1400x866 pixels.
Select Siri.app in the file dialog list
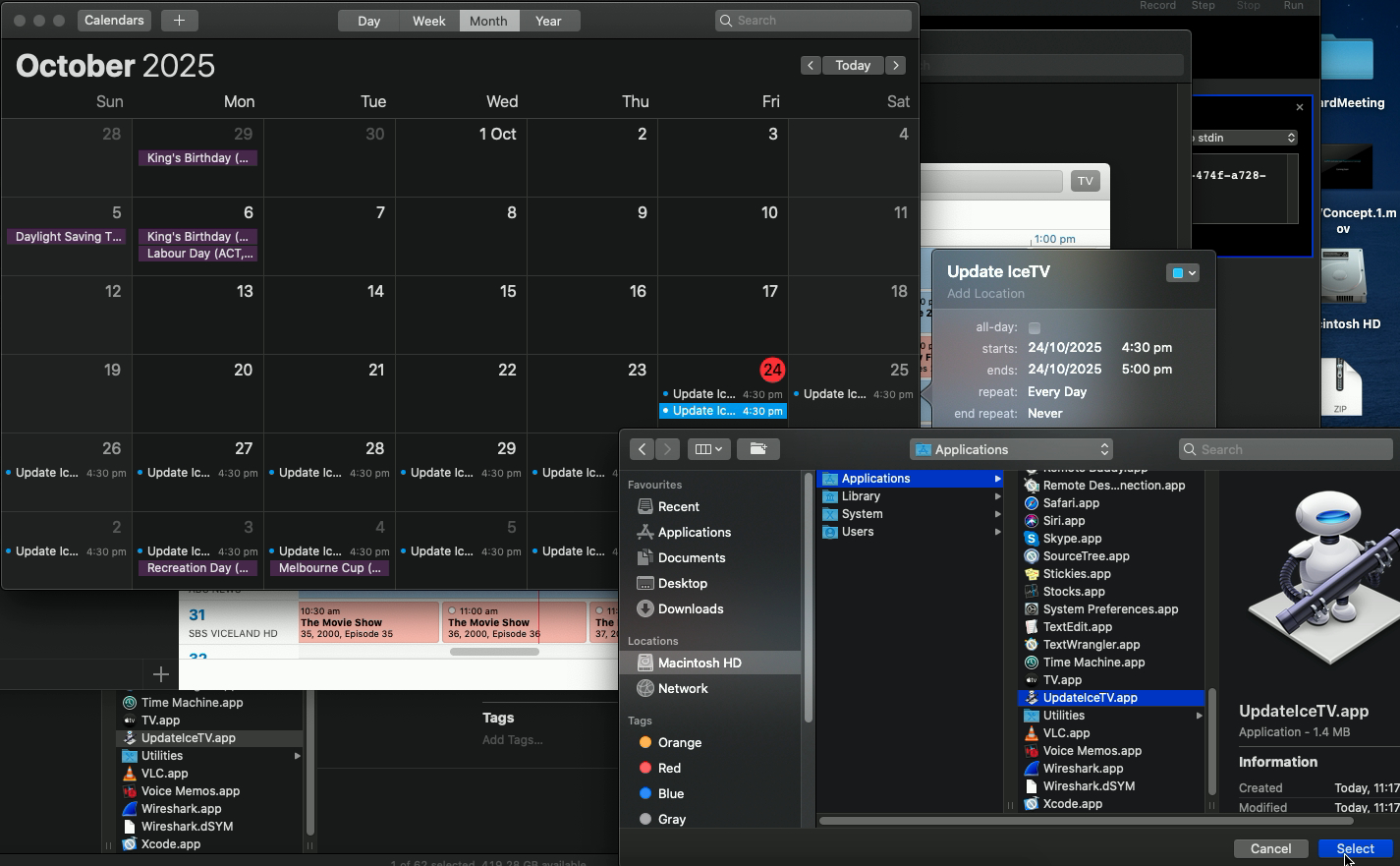1063,521
